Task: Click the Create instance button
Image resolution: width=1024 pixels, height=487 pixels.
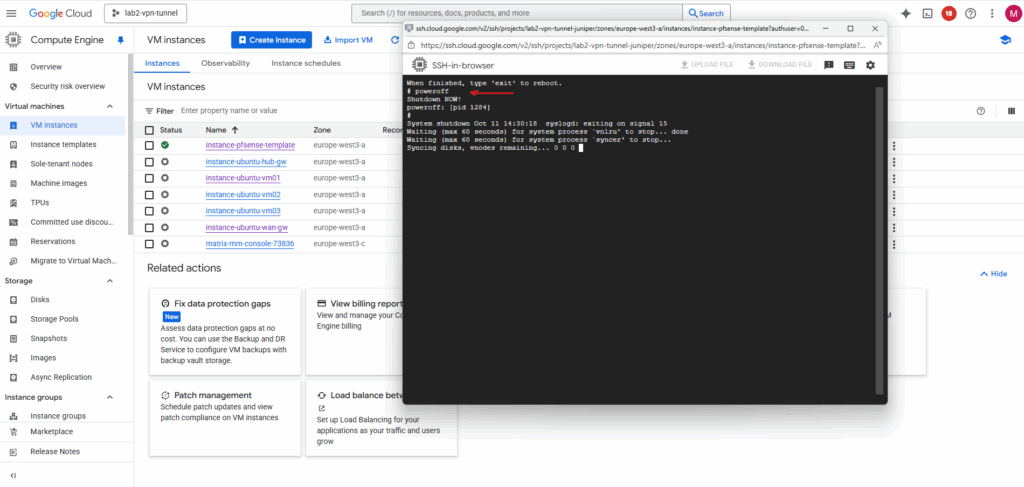Action: point(271,40)
